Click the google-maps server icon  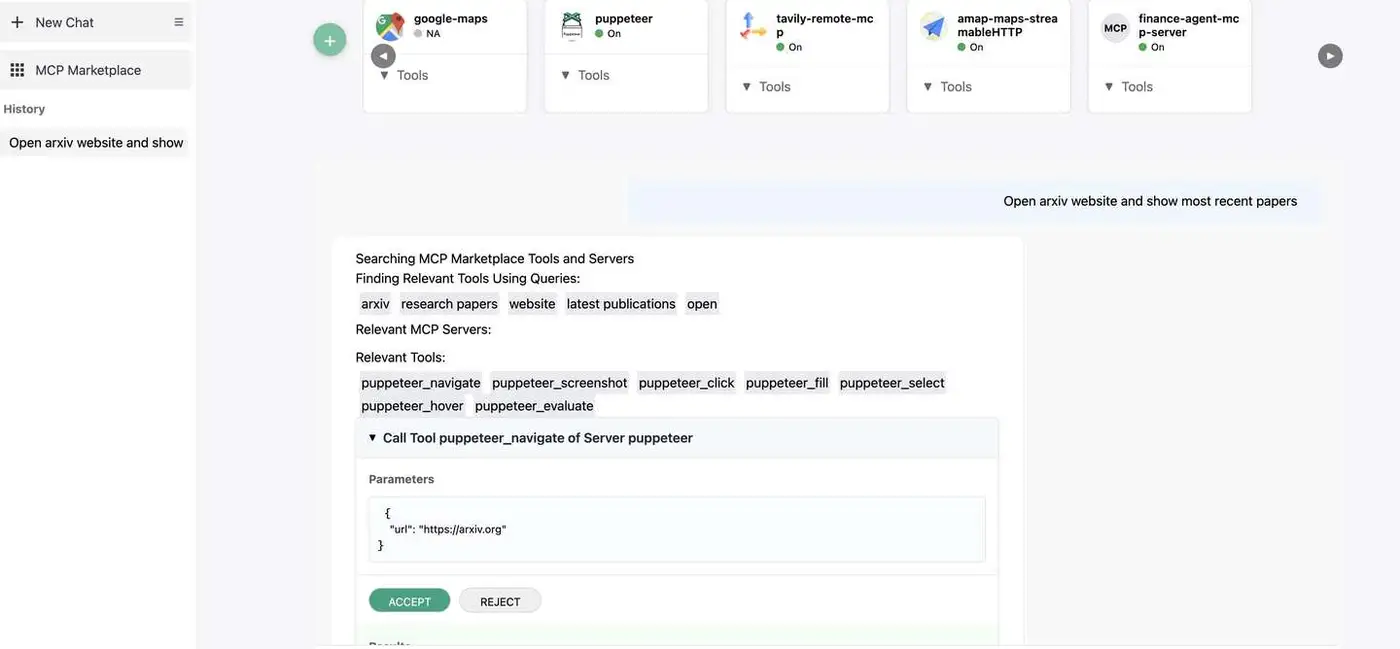point(390,26)
